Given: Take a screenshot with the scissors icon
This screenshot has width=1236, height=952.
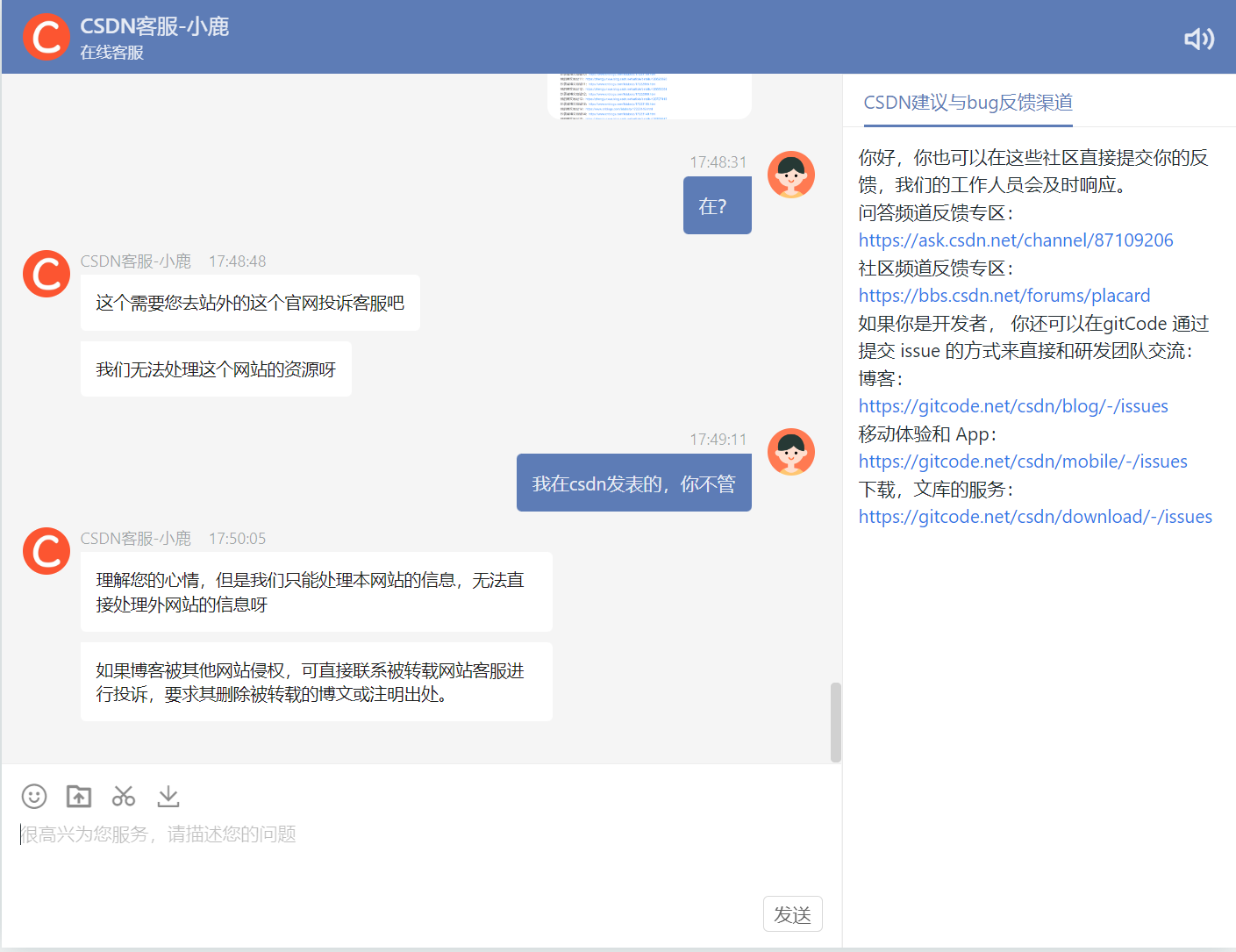Looking at the screenshot, I should 124,796.
